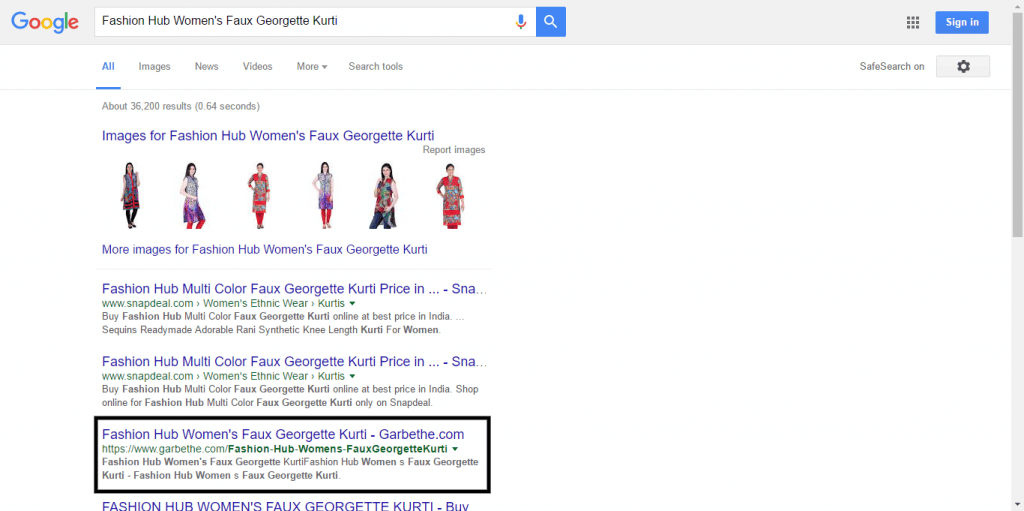
Task: Open the Google apps grid
Action: pyautogui.click(x=912, y=22)
